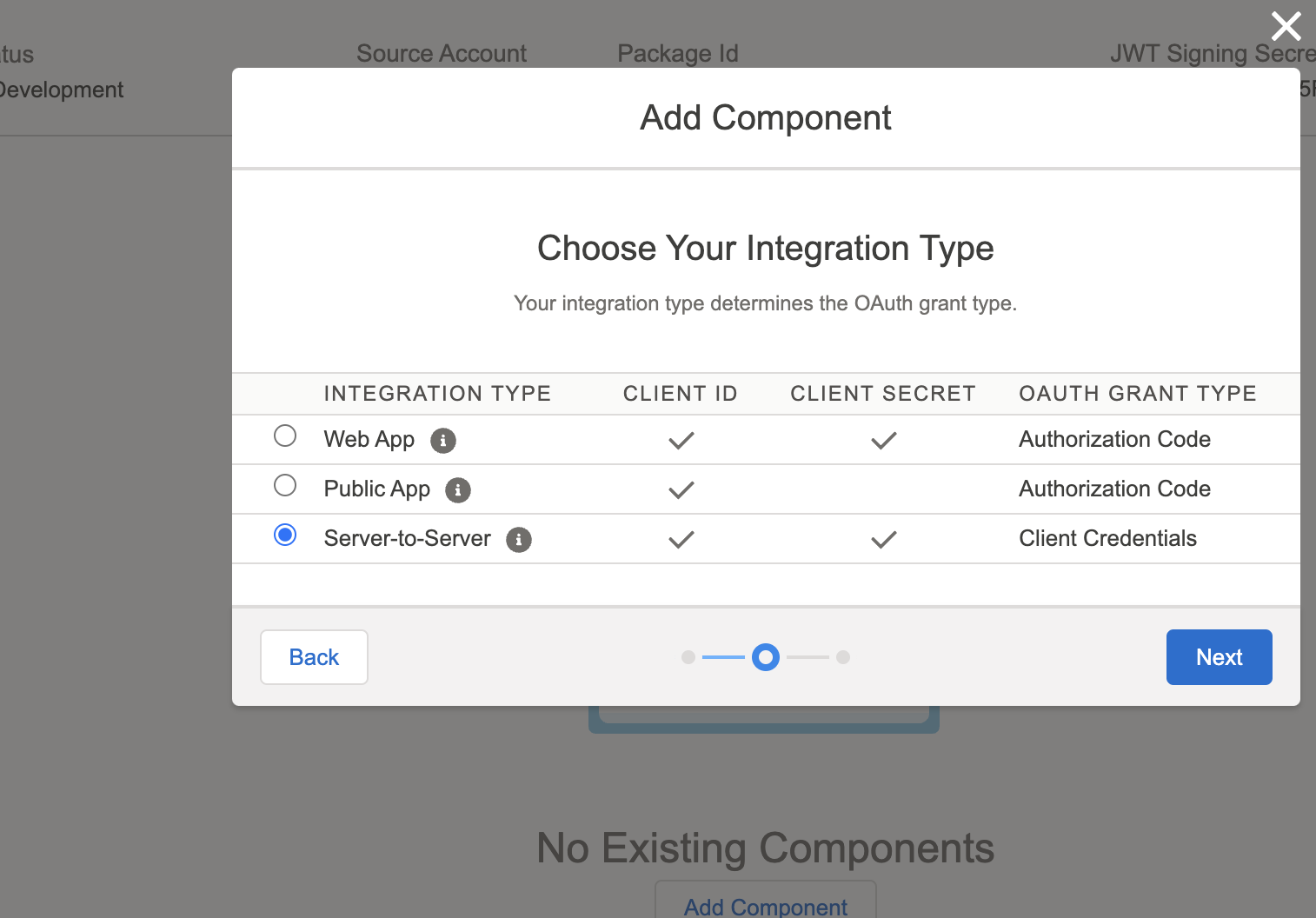1316x918 pixels.
Task: Click the last step progress dot
Action: pos(843,657)
